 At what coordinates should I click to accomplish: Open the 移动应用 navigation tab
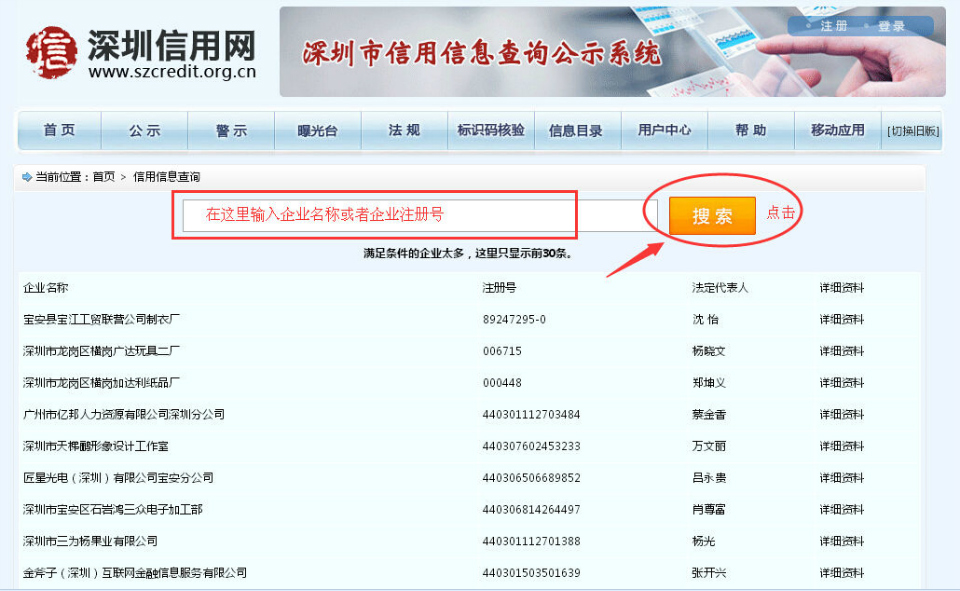838,130
